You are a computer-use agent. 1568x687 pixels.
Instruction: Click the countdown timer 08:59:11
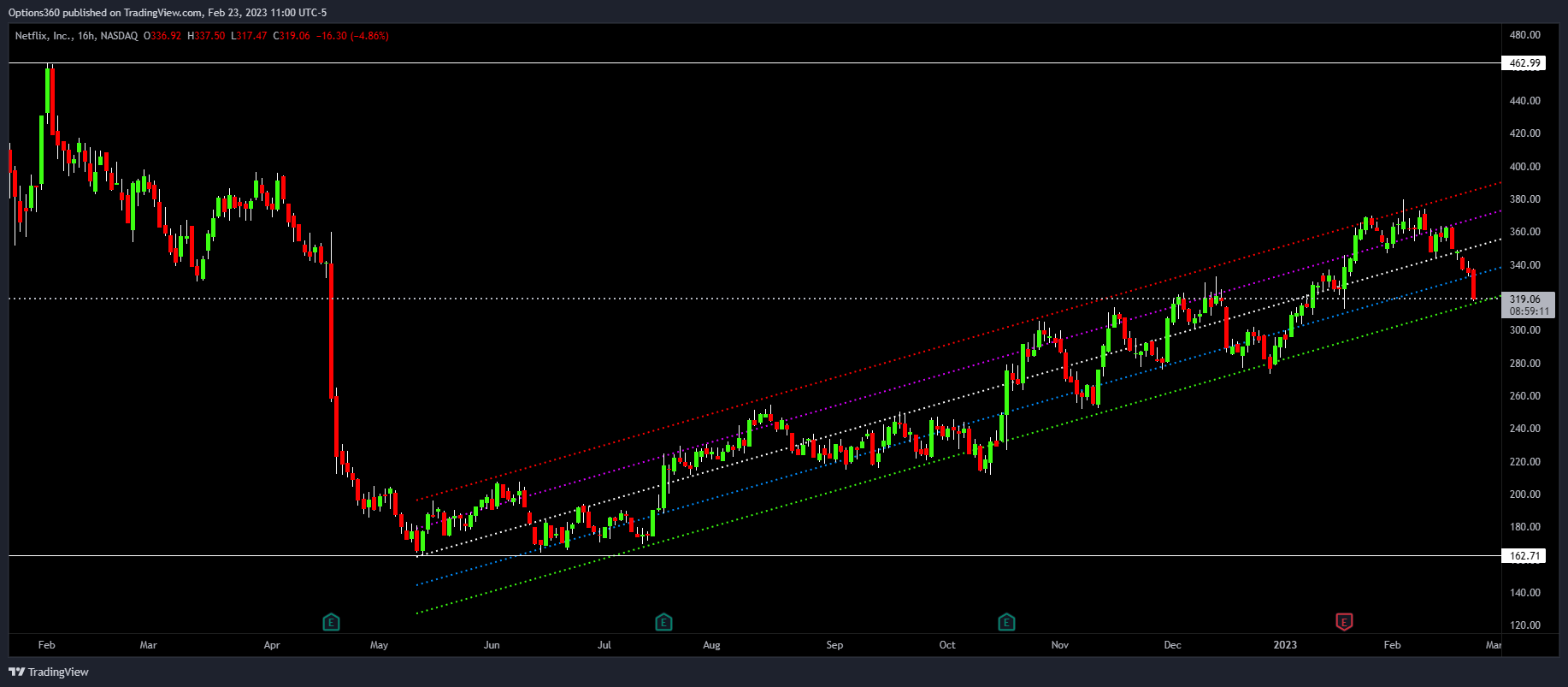coord(1530,311)
